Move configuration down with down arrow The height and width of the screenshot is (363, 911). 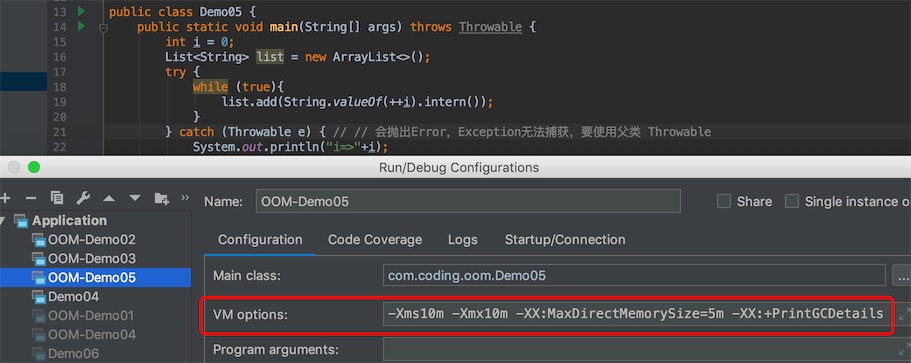135,198
